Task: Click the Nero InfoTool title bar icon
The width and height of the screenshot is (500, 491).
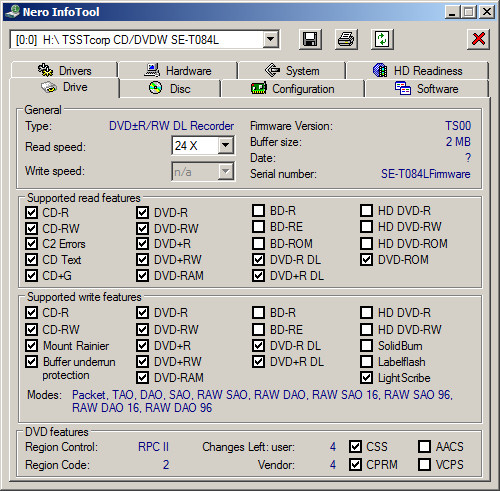Action: (x=13, y=12)
